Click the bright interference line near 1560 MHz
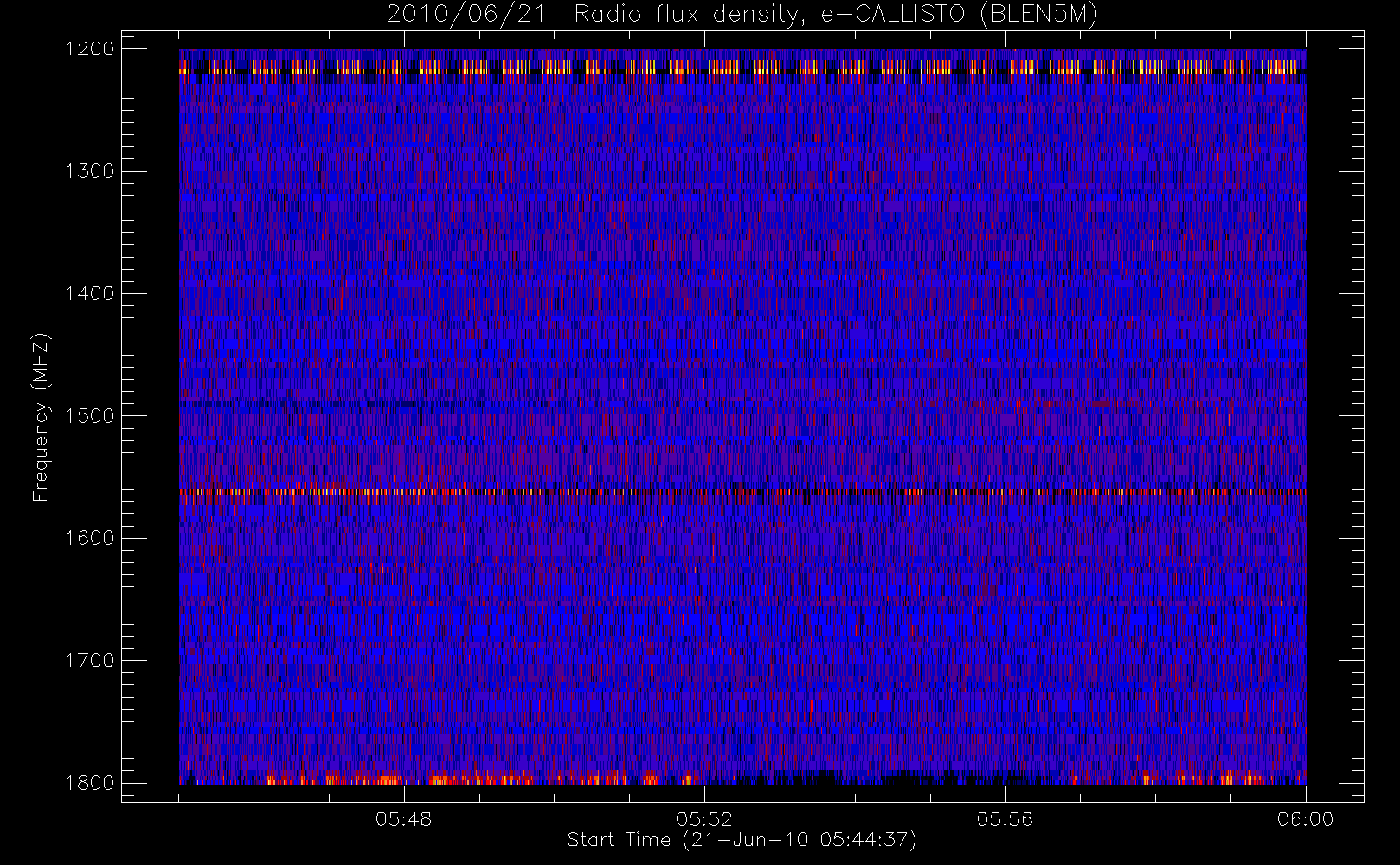This screenshot has height=865, width=1400. point(742,491)
